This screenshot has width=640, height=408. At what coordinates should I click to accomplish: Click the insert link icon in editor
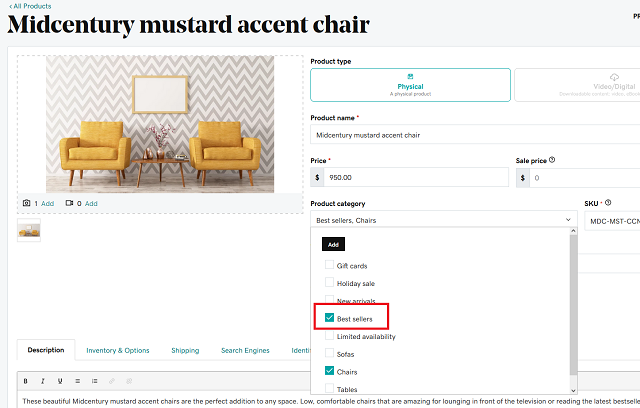(x=111, y=381)
